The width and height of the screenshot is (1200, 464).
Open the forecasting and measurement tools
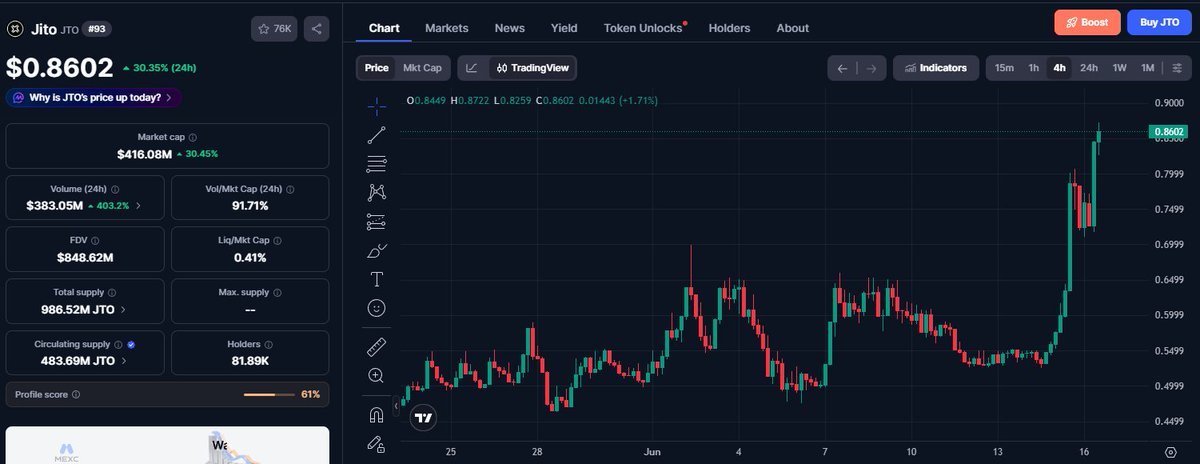376,221
